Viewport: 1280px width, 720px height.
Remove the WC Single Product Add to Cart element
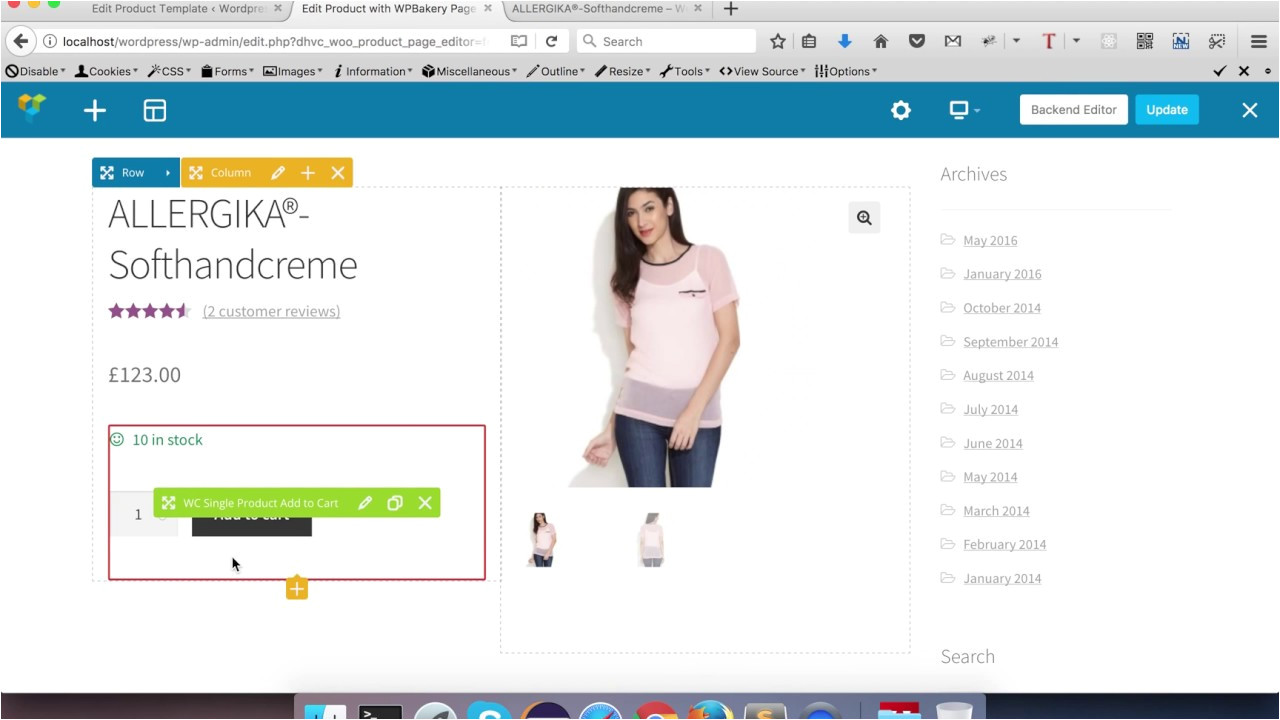coord(425,503)
